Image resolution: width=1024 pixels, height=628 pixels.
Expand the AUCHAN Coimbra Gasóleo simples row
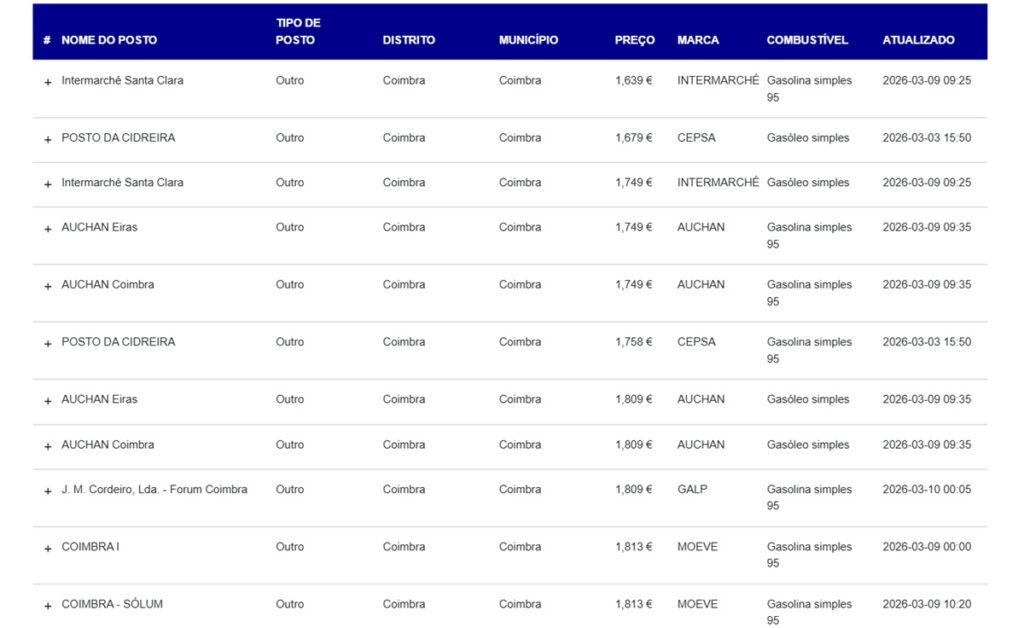click(47, 446)
